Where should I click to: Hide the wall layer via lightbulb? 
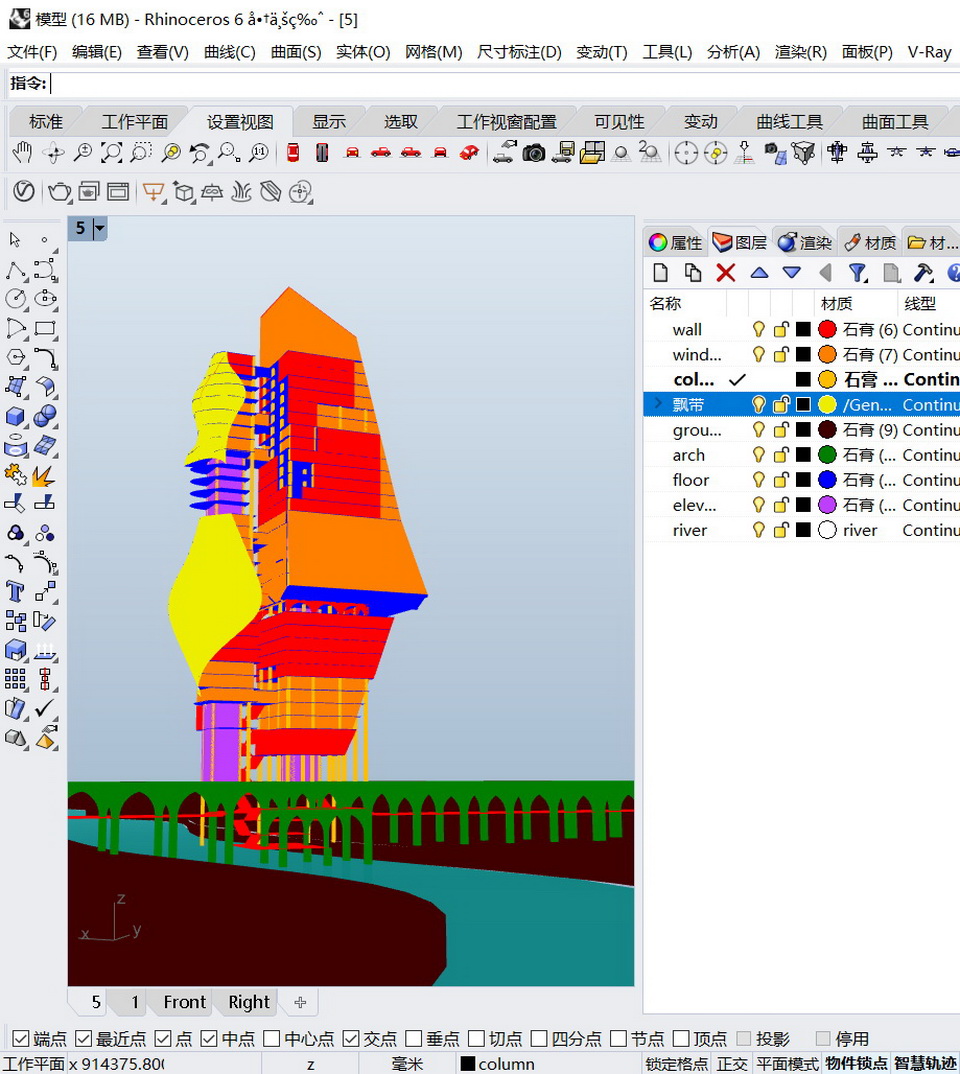759,329
